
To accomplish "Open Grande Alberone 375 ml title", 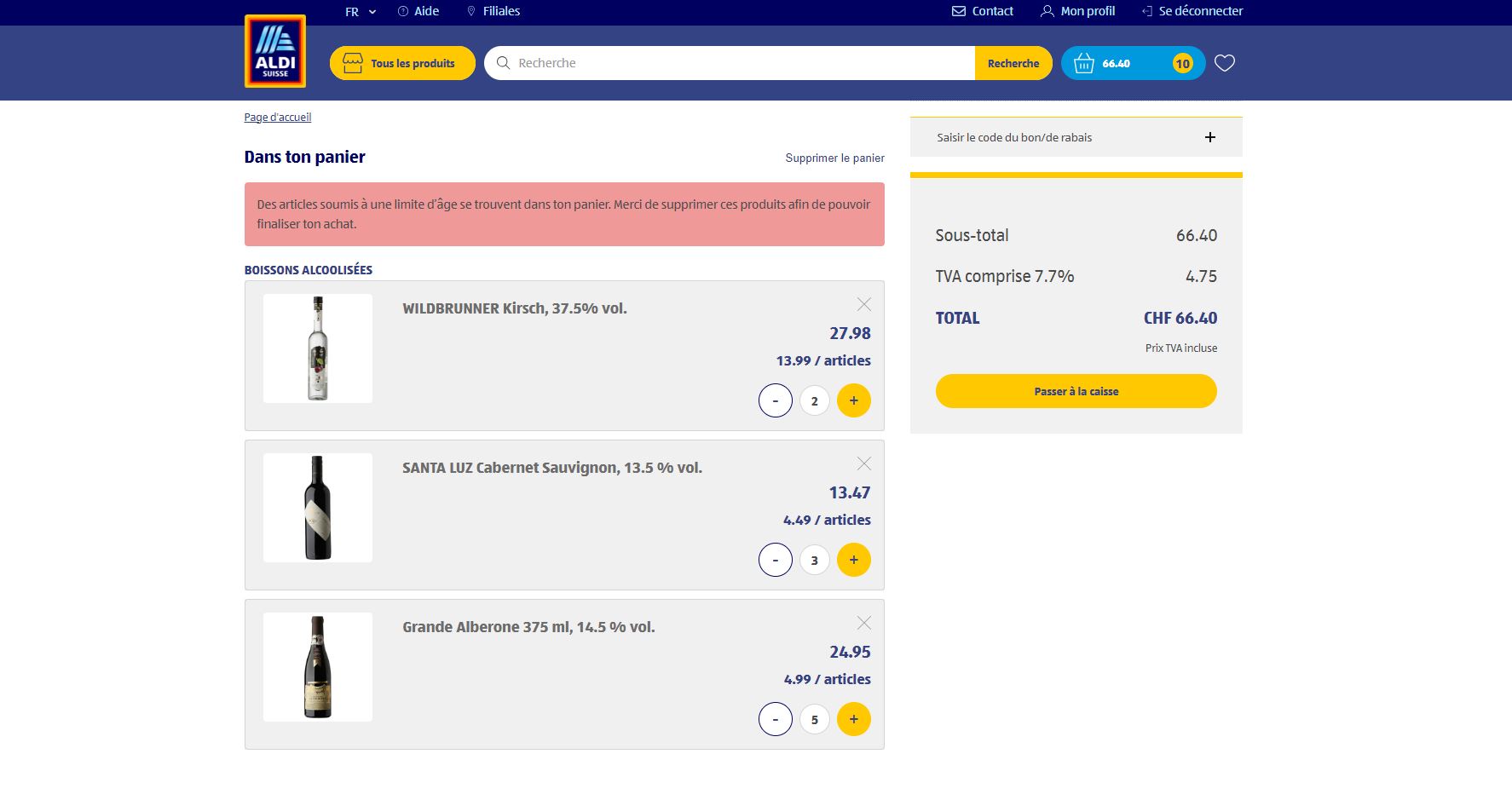I will (x=528, y=627).
